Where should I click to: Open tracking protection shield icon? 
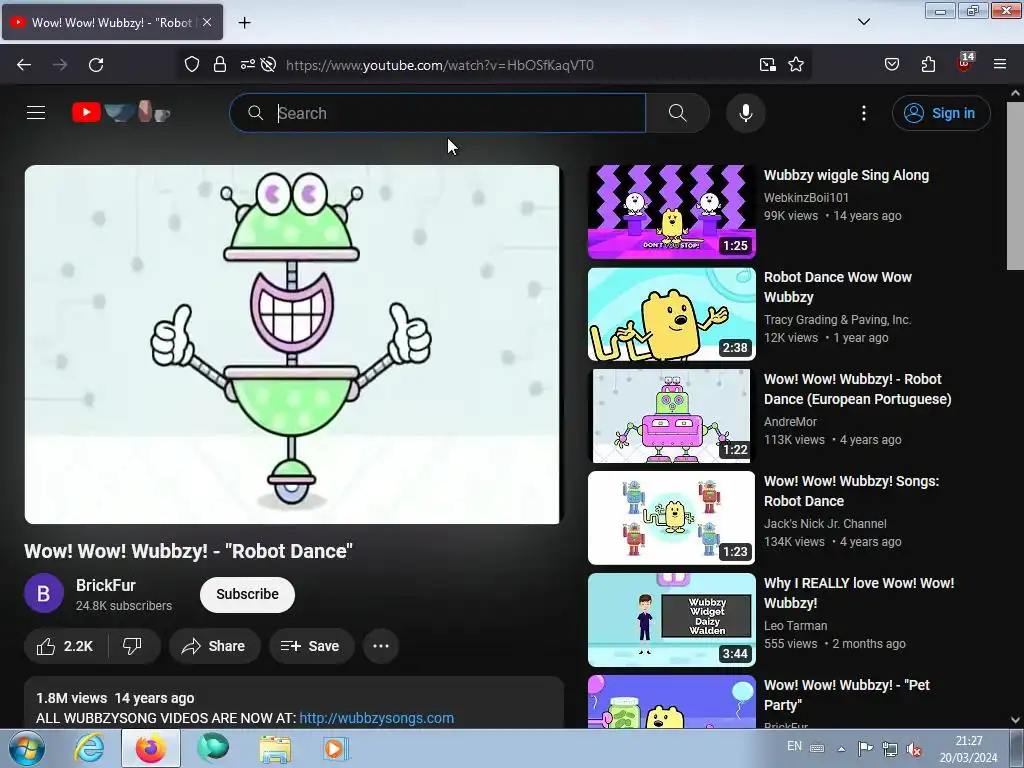(191, 64)
